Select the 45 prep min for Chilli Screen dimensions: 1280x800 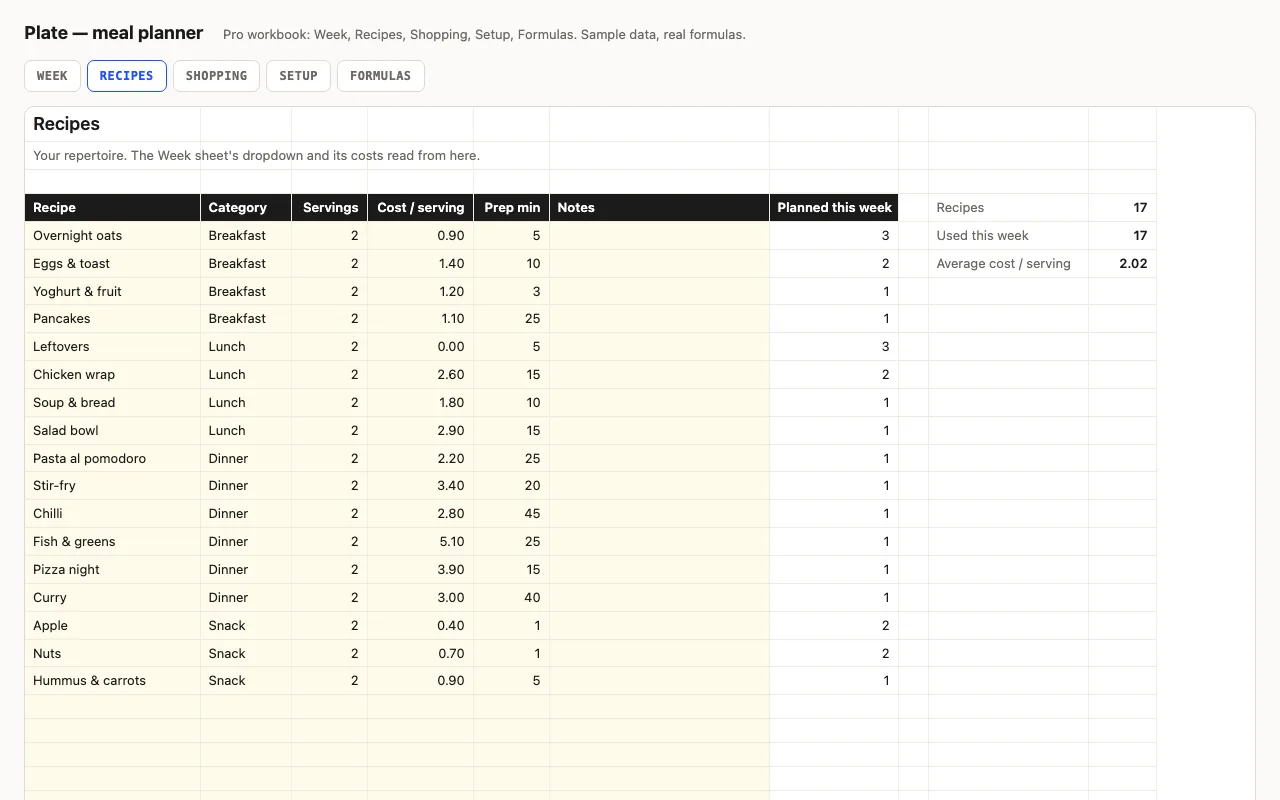[512, 514]
